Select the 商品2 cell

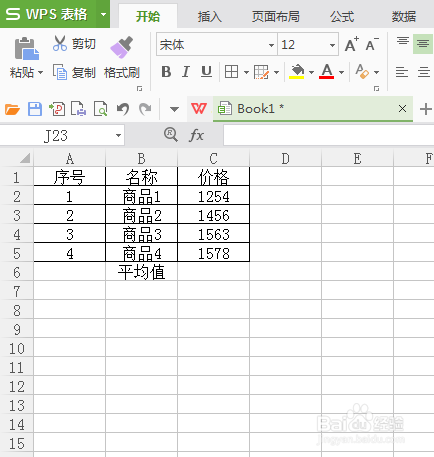pyautogui.click(x=141, y=215)
